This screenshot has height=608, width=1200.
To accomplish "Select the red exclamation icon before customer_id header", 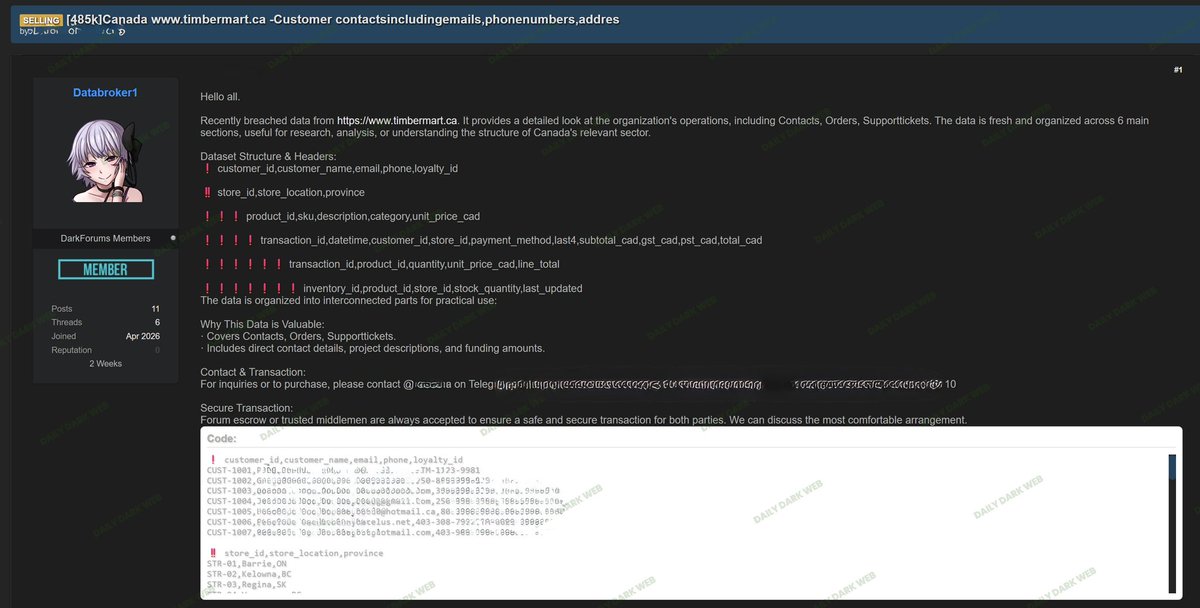I will click(x=206, y=168).
